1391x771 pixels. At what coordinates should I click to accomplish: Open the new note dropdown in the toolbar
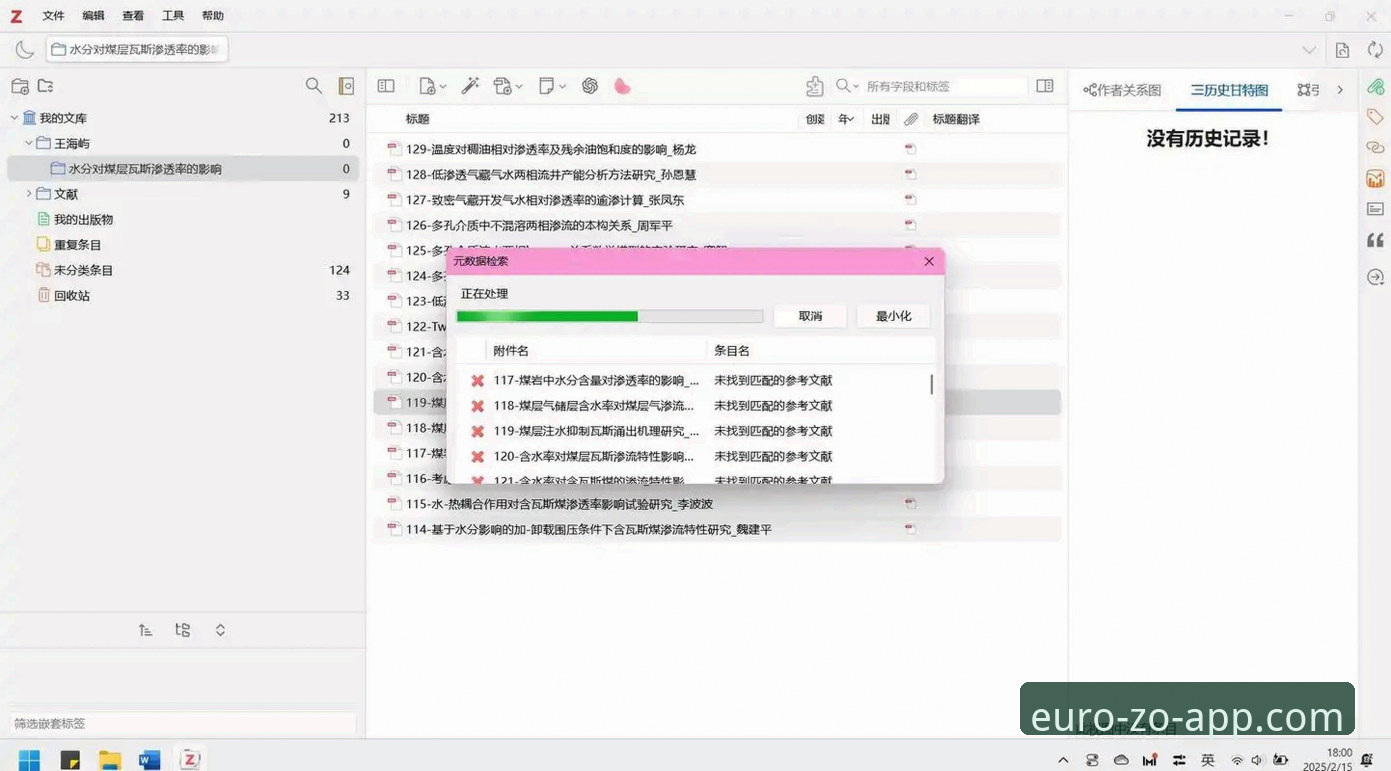pos(552,86)
